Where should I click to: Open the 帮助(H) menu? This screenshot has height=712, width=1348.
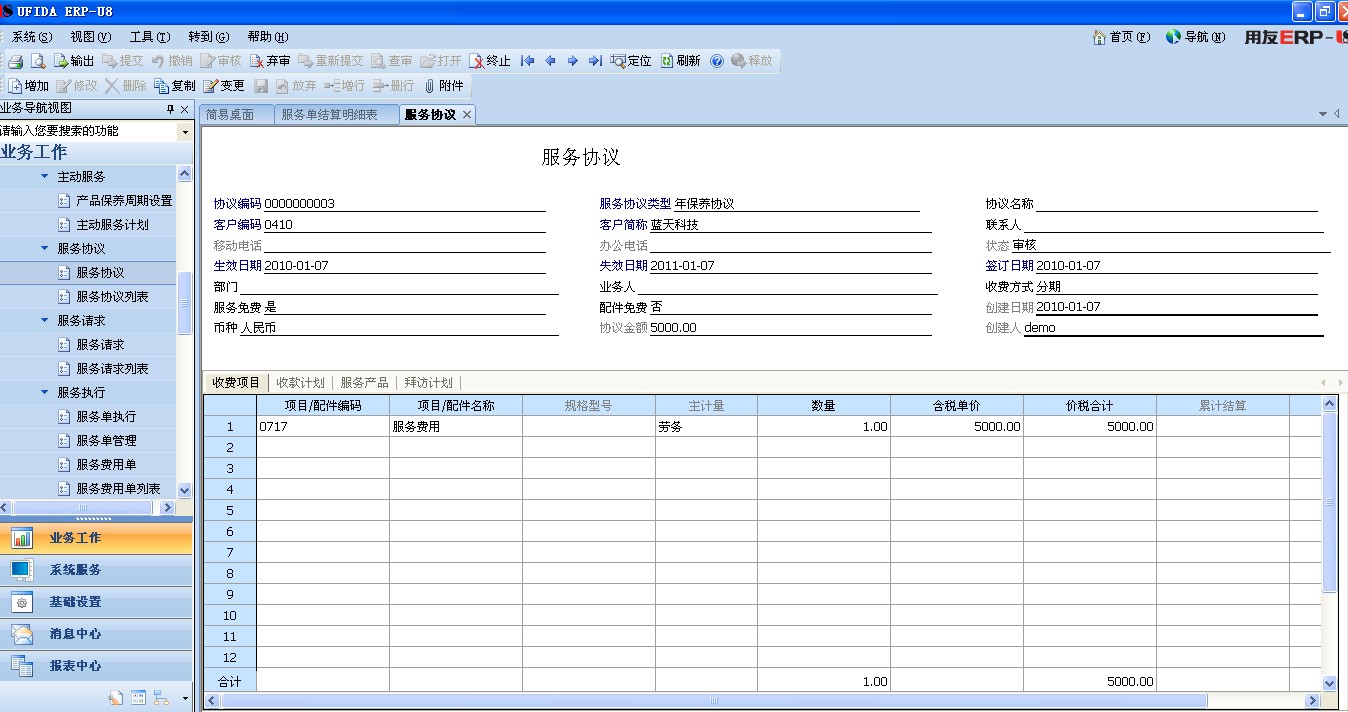point(267,37)
